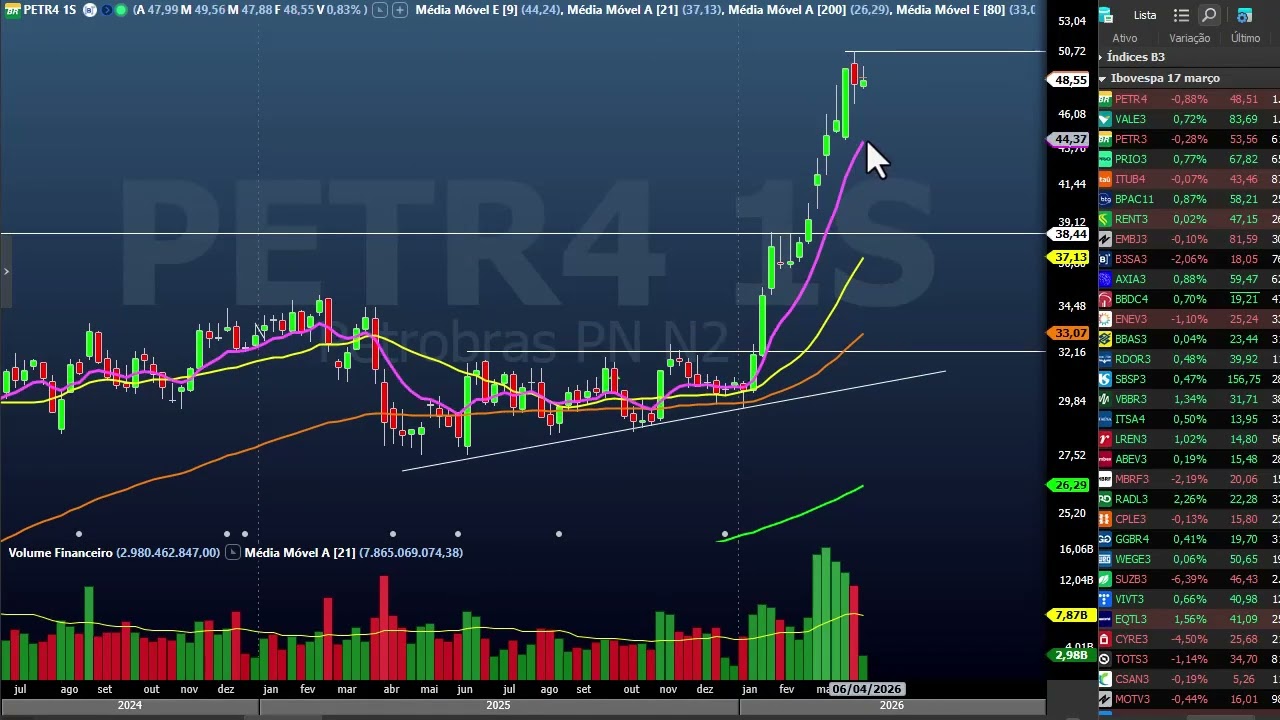Screen dimensions: 1280x720
Task: Click the 06/04/2026 date marker on time axis
Action: click(867, 689)
